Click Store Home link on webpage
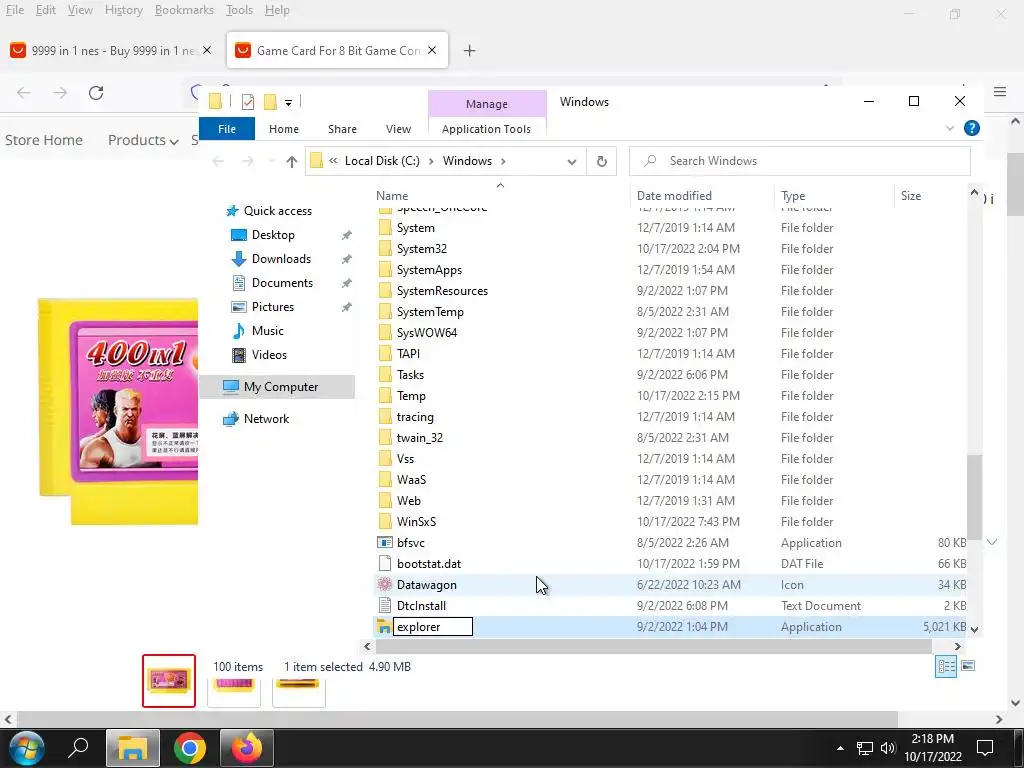The width and height of the screenshot is (1024, 768). (44, 140)
